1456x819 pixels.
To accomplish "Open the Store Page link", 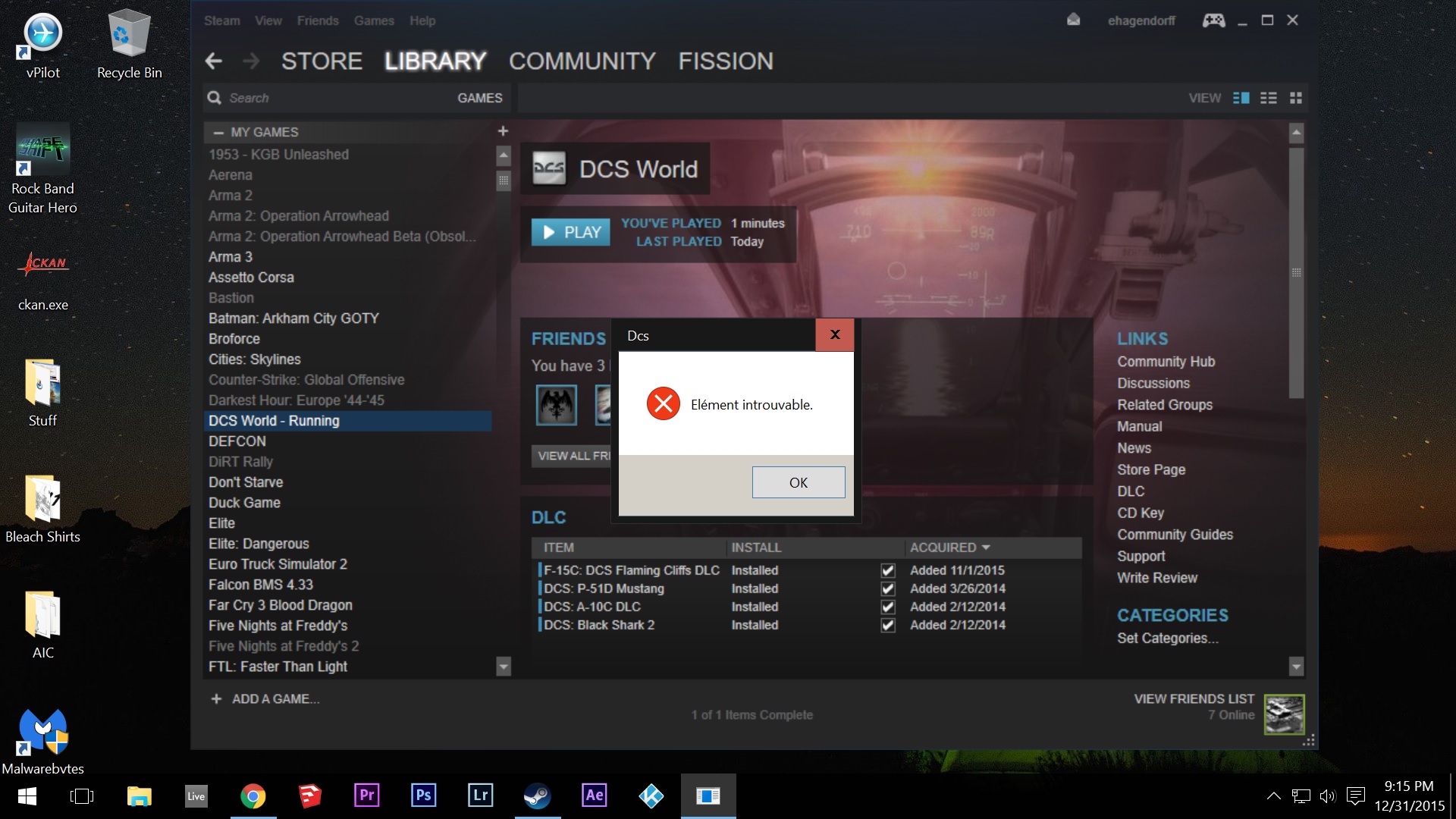I will point(1151,469).
